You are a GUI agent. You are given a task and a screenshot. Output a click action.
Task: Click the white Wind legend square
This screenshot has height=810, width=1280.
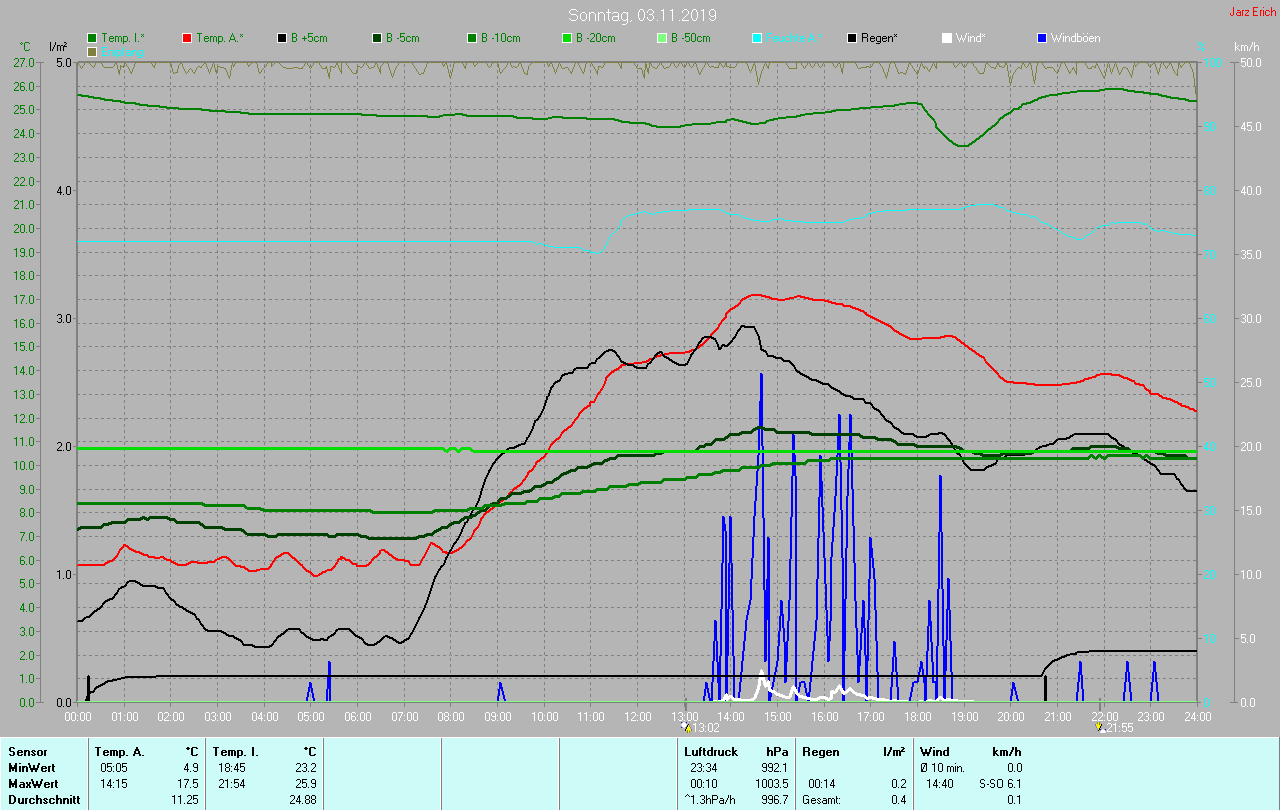pyautogui.click(x=946, y=38)
